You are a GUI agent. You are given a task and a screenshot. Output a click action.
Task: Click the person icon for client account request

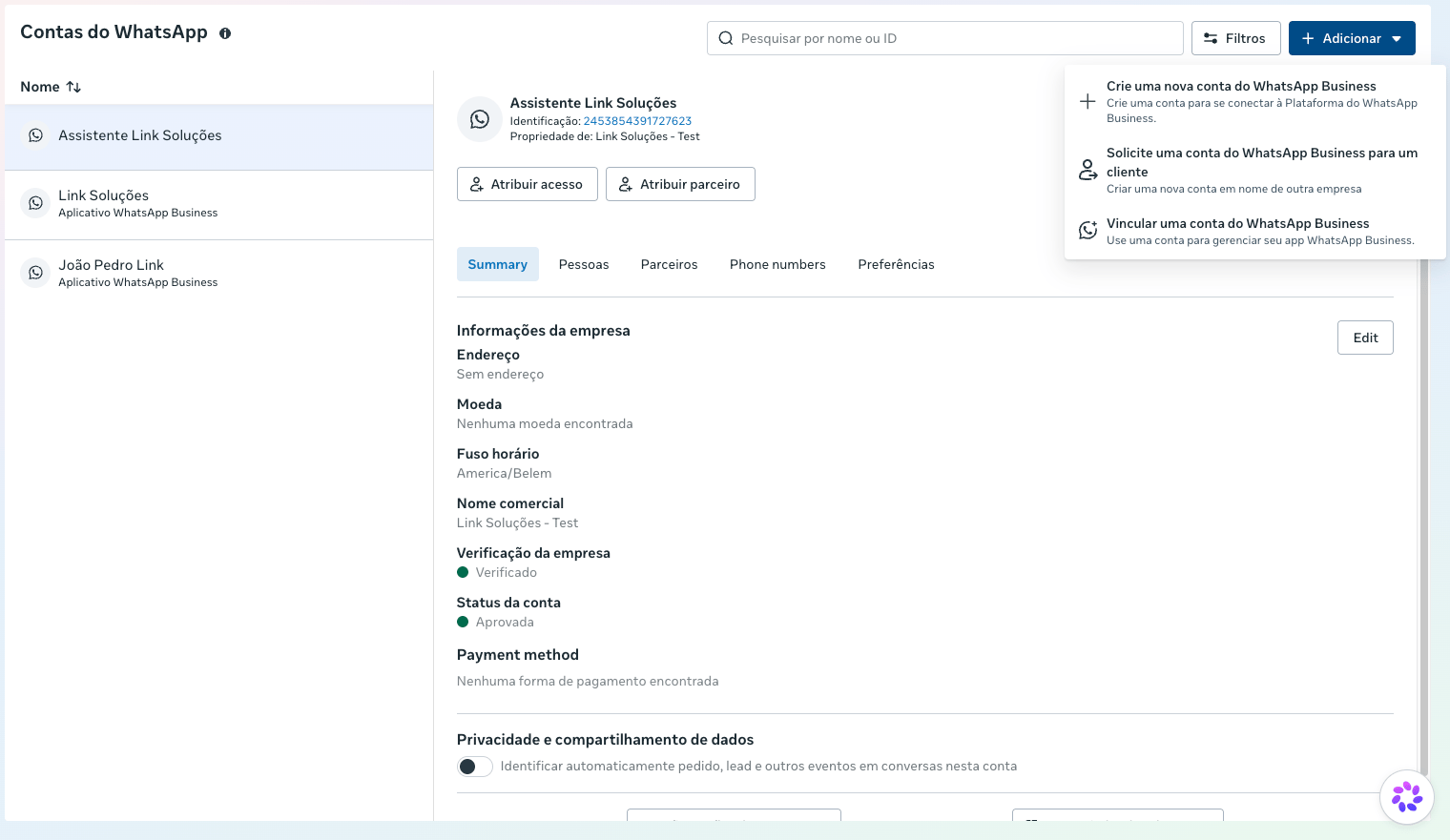(1087, 170)
